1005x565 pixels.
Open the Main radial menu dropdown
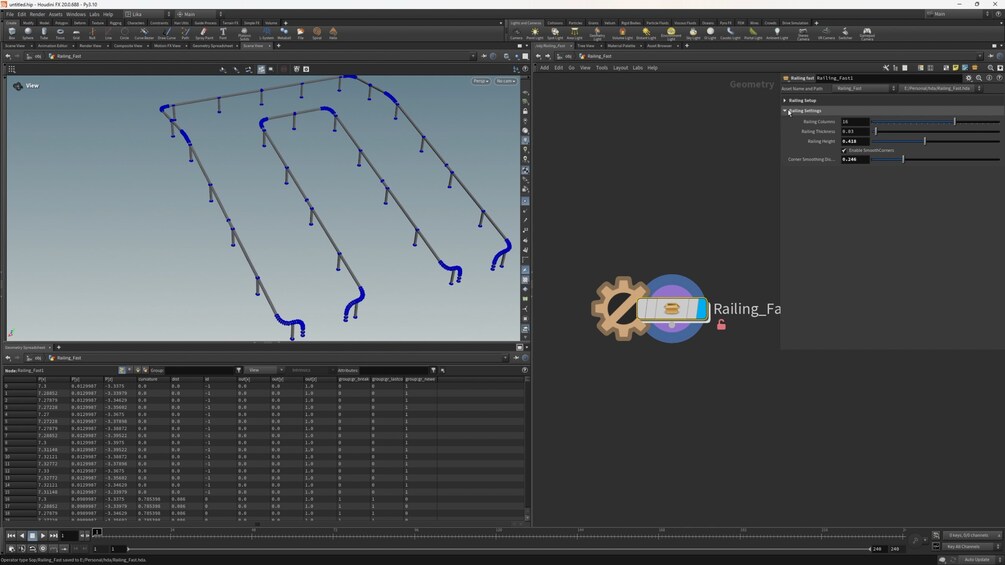[199, 14]
